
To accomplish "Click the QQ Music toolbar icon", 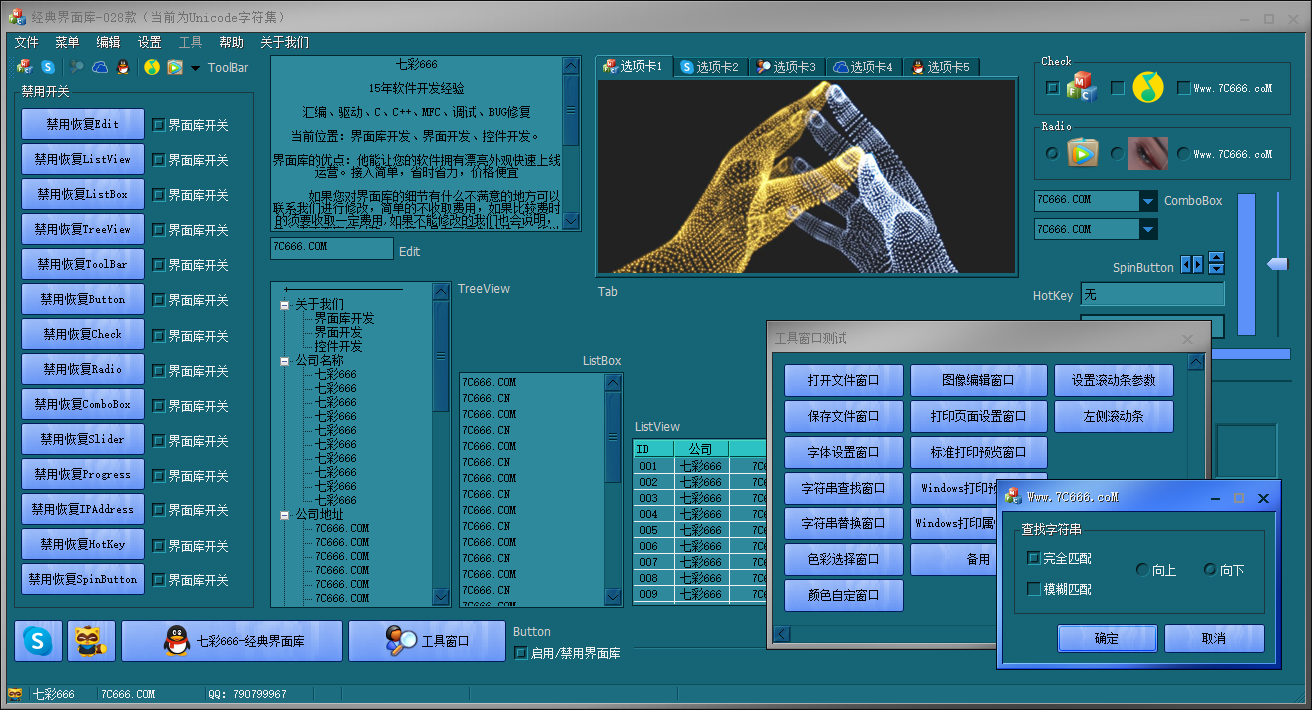I will pos(152,67).
